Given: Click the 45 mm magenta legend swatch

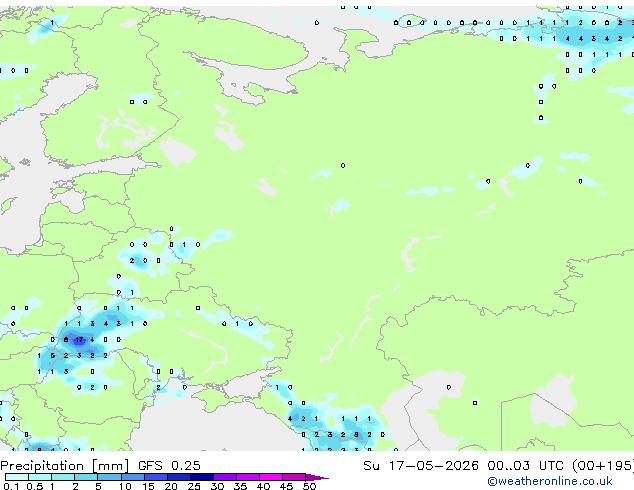Looking at the screenshot, I should [x=294, y=477].
